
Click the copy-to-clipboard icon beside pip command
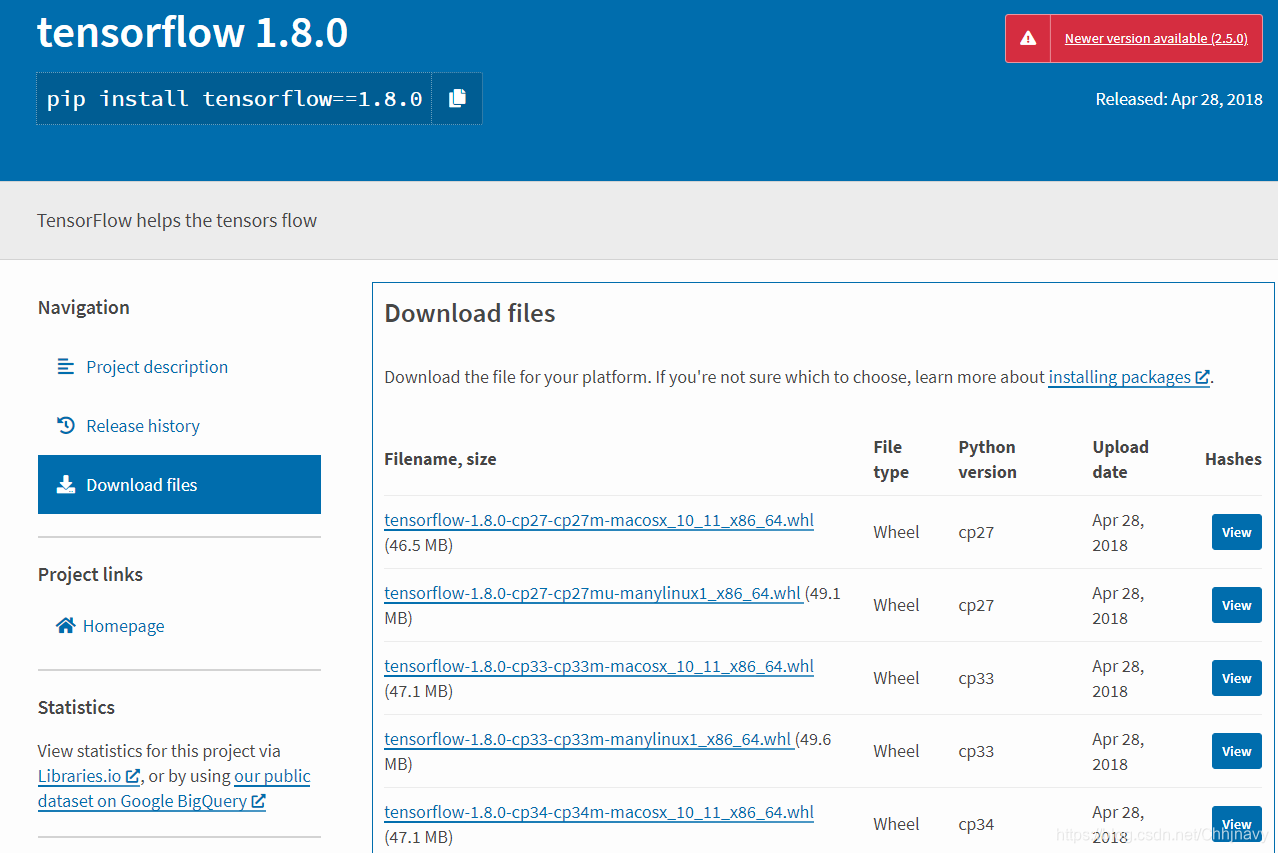(456, 98)
